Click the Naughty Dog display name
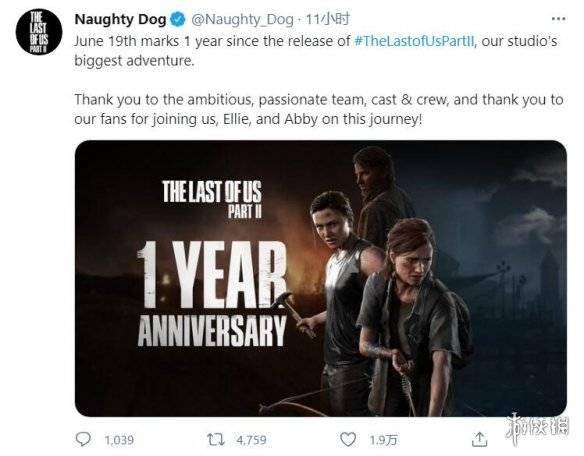The height and width of the screenshot is (456, 584). pyautogui.click(x=120, y=19)
